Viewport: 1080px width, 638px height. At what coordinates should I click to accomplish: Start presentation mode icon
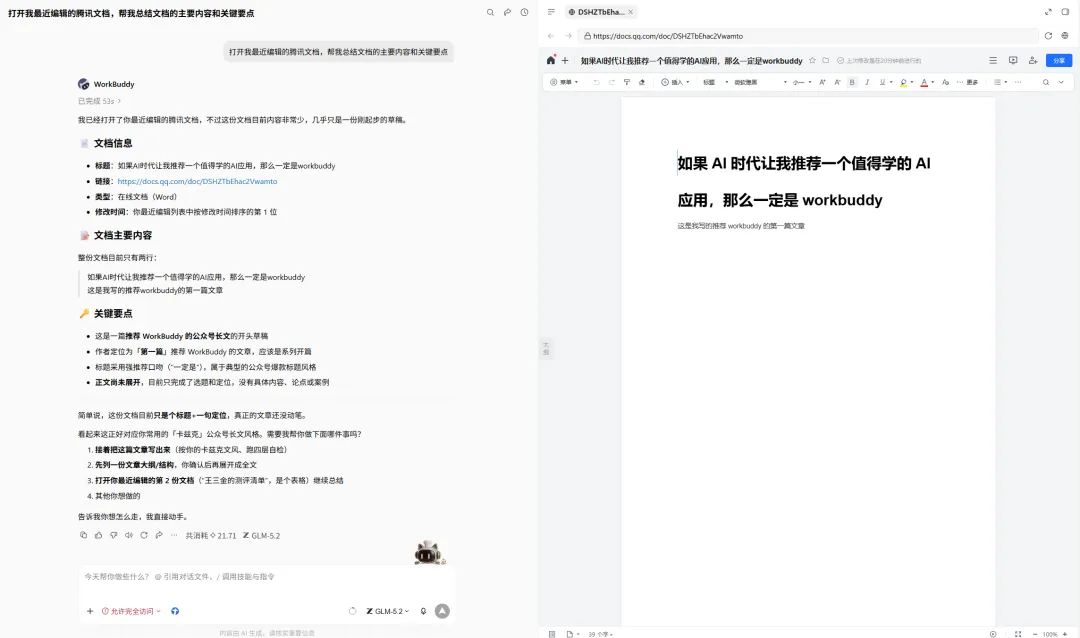(x=1013, y=61)
